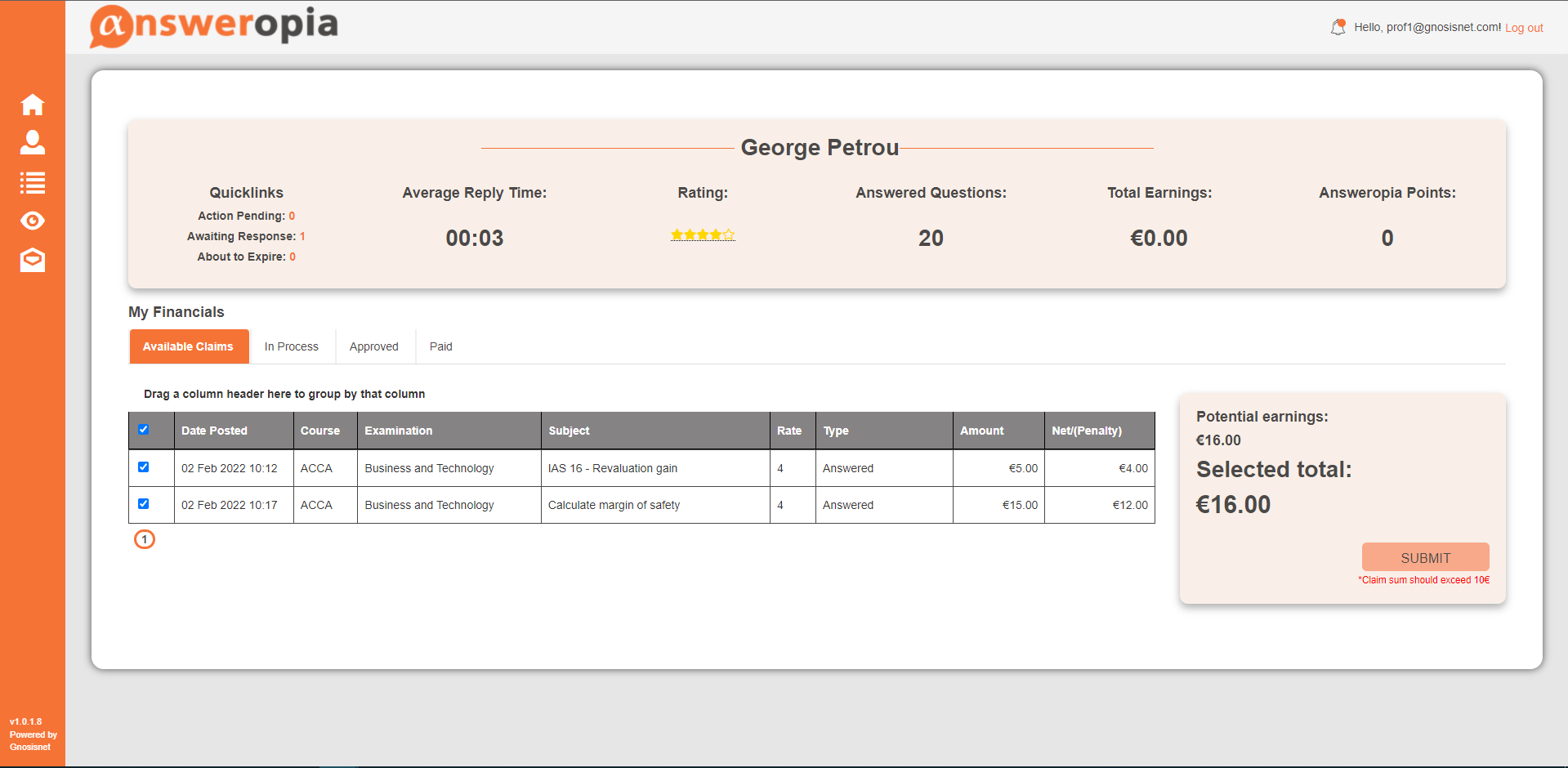The height and width of the screenshot is (768, 1568).
Task: Toggle the select-all header checkbox
Action: pyautogui.click(x=143, y=430)
